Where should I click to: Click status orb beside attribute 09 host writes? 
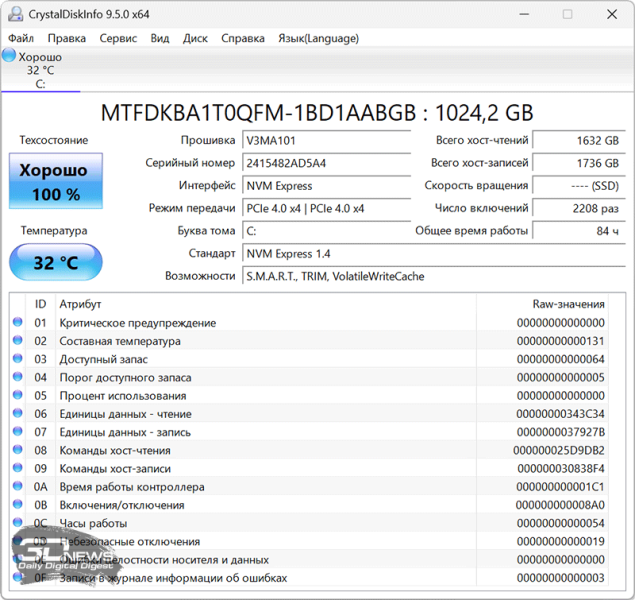pos(17,468)
